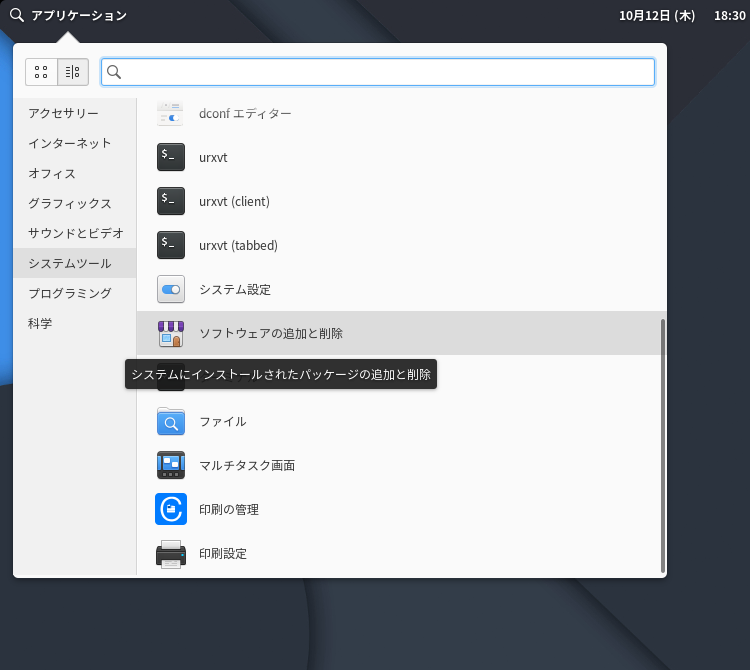Click the dconf エディター label
This screenshot has height=670, width=750.
[x=245, y=113]
